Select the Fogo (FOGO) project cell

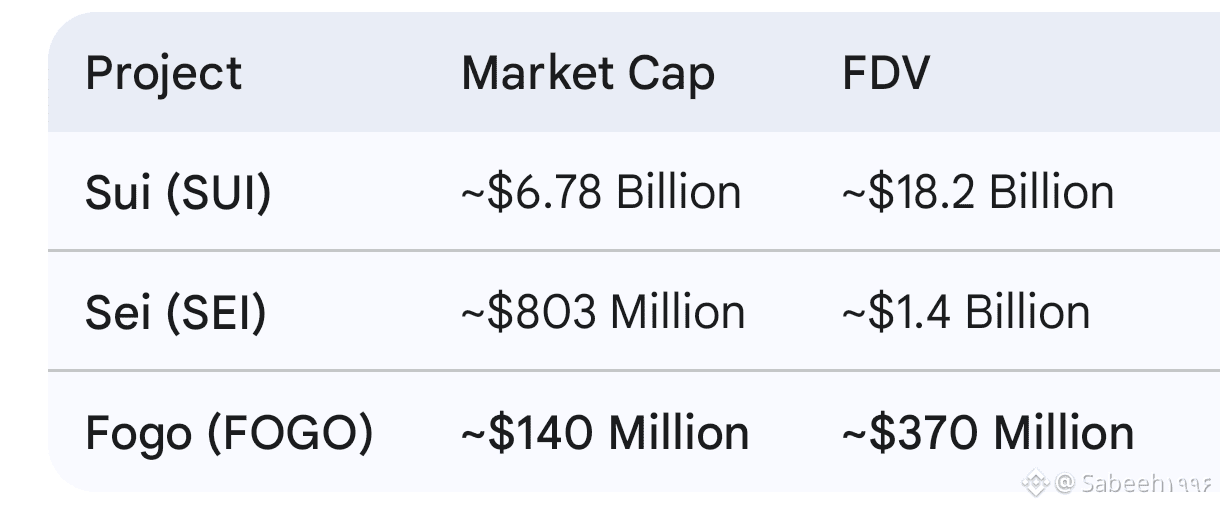tap(229, 433)
